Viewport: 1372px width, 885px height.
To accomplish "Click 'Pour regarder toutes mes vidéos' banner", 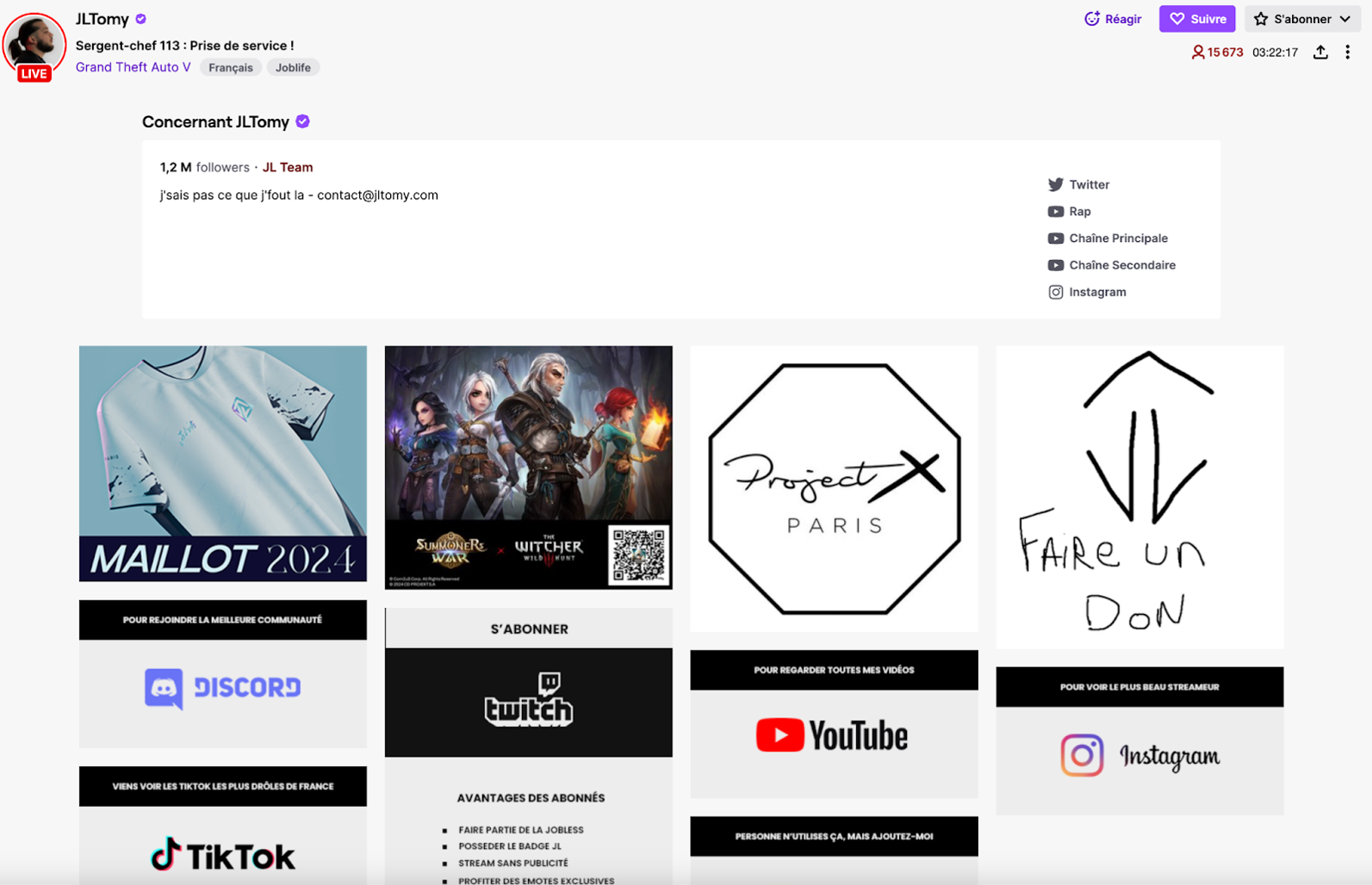I will pos(835,670).
